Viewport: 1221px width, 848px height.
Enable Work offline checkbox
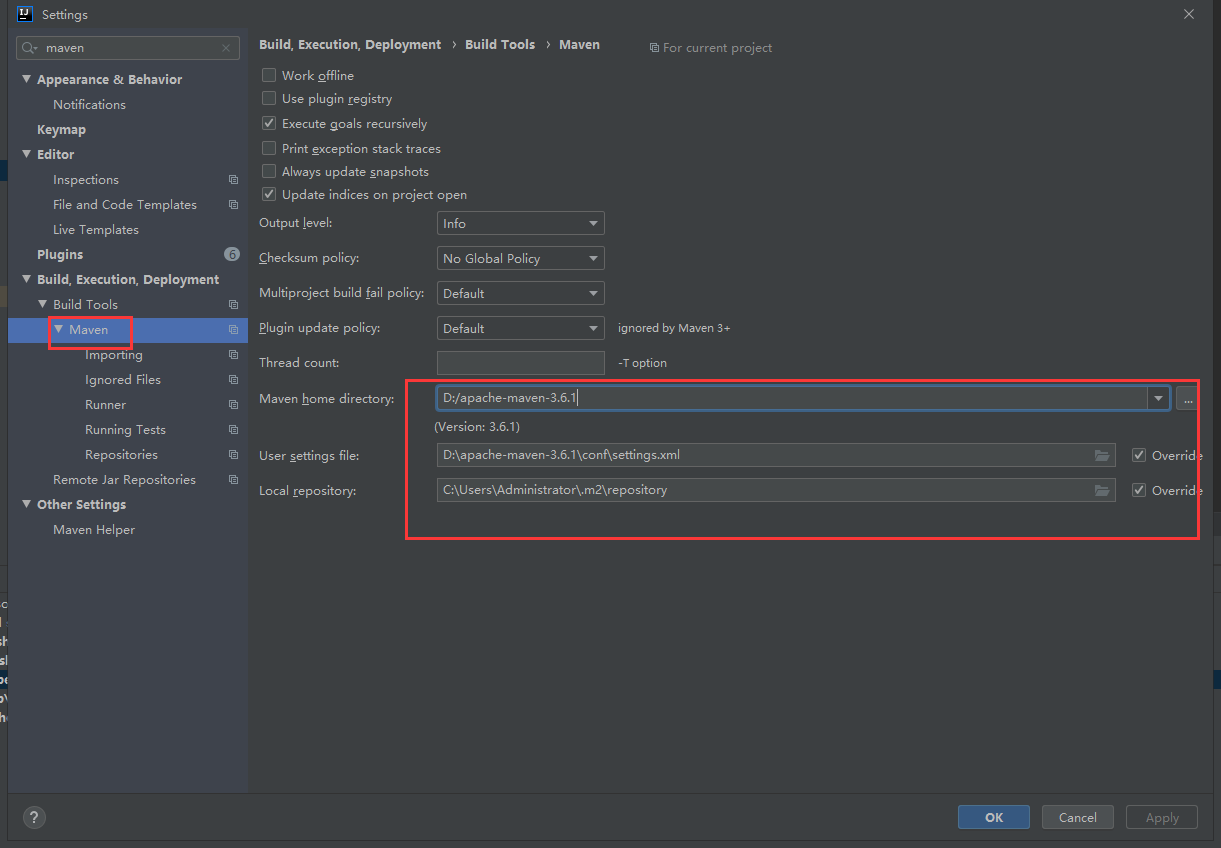269,75
